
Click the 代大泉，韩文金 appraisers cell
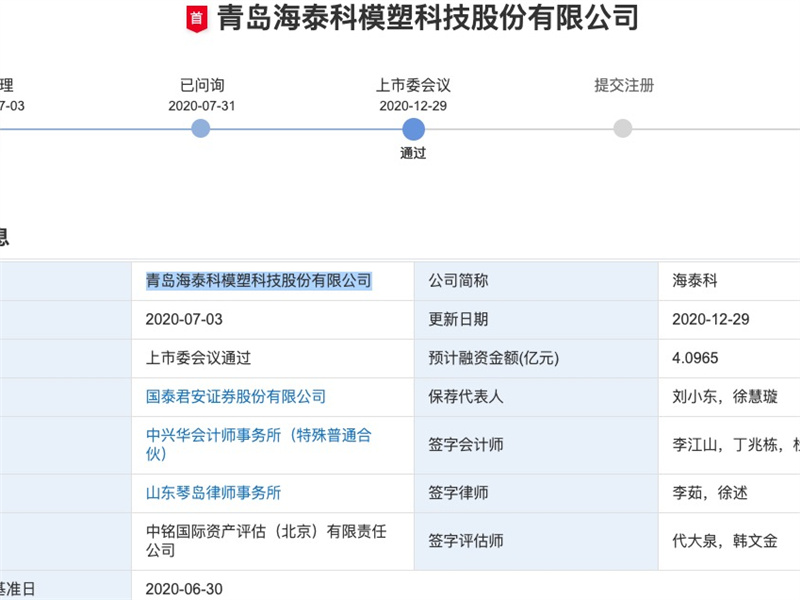pyautogui.click(x=730, y=541)
